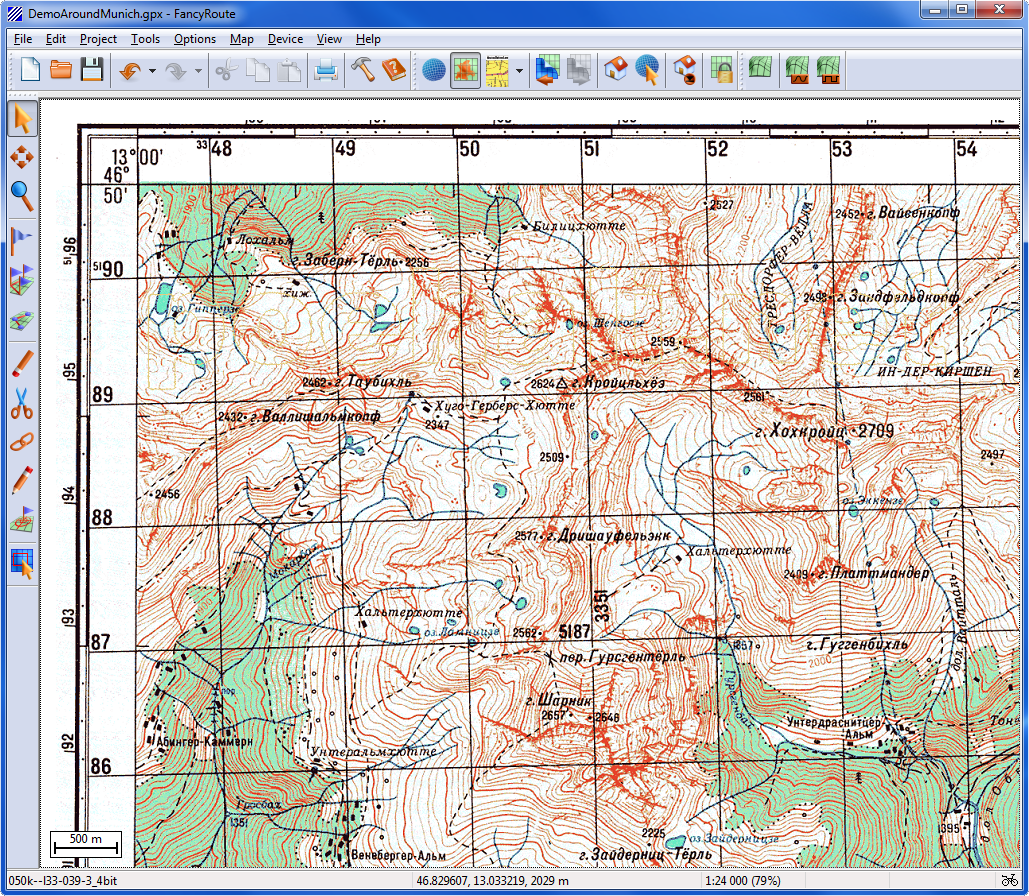Open a file using the folder icon
Screen dimensions: 1029x896
[61, 70]
